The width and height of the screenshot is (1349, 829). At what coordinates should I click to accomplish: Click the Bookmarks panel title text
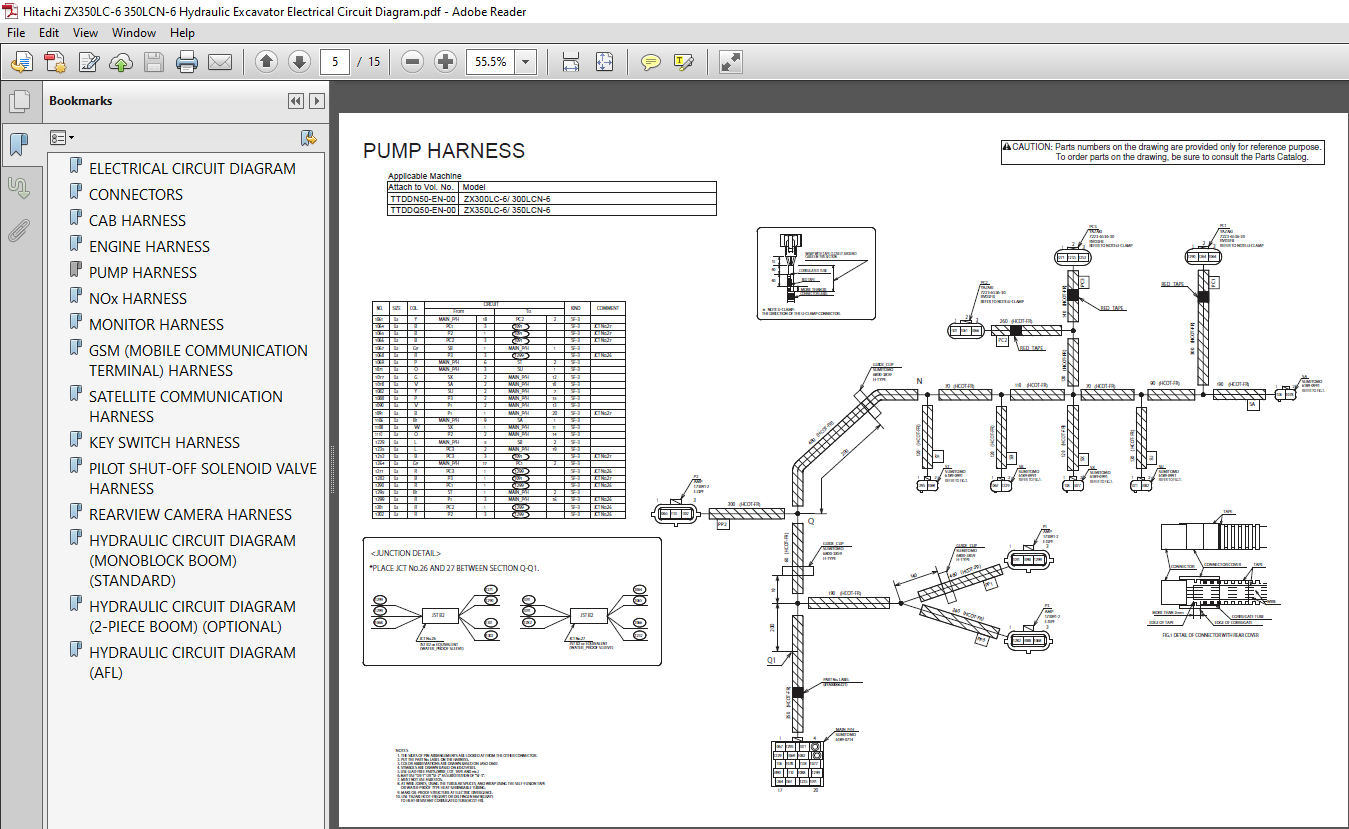[81, 101]
